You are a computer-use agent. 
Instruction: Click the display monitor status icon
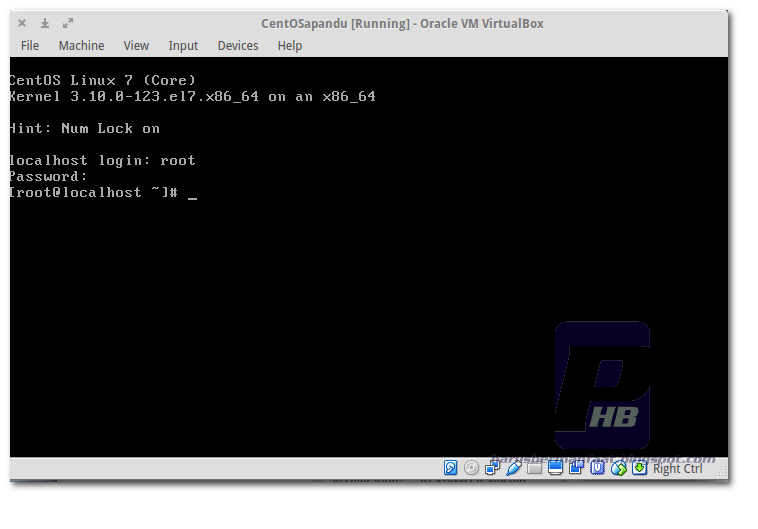click(555, 468)
